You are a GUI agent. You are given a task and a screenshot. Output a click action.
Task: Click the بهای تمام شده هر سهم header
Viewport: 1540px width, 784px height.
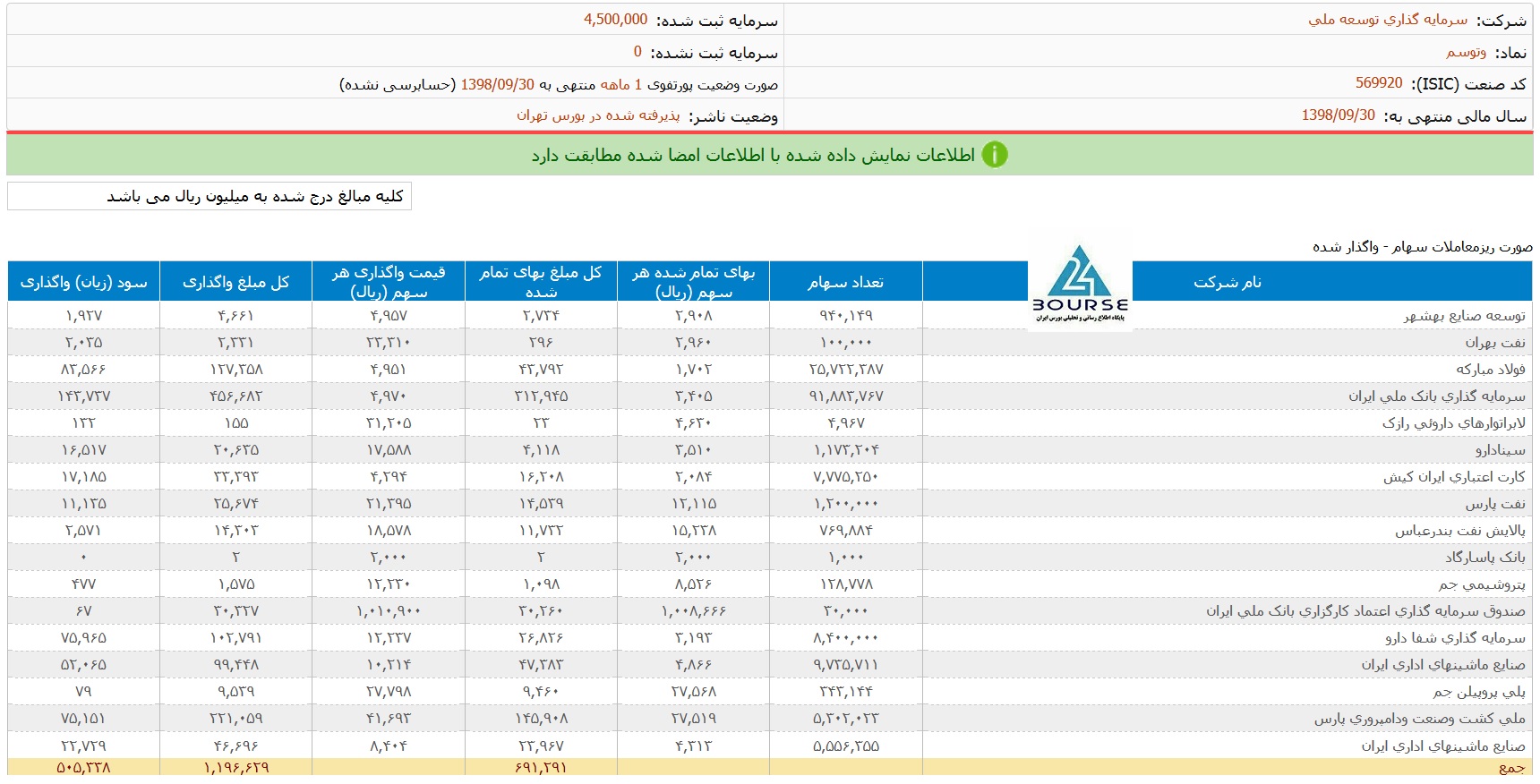(693, 282)
